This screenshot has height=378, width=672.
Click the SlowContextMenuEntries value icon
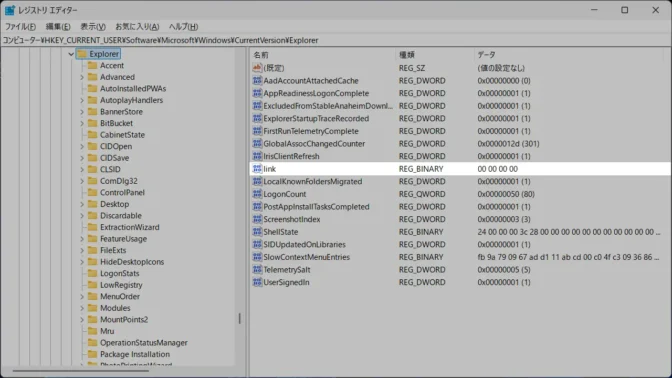coord(257,257)
